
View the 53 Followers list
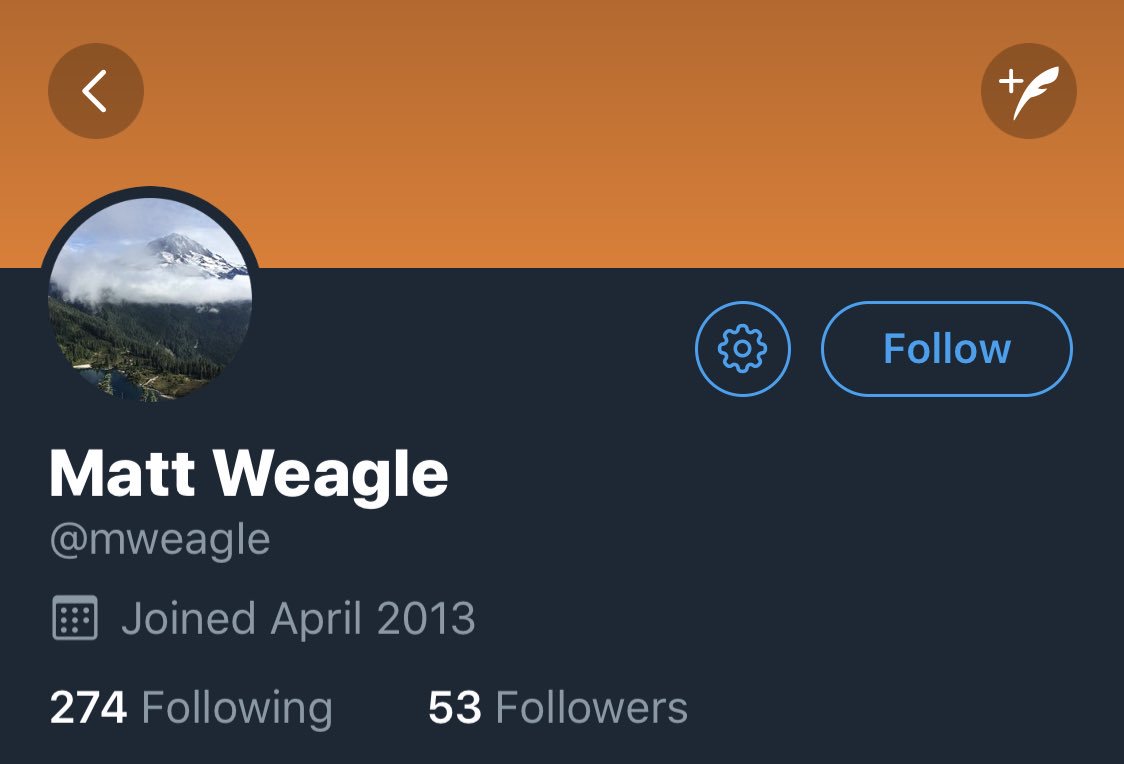(558, 708)
